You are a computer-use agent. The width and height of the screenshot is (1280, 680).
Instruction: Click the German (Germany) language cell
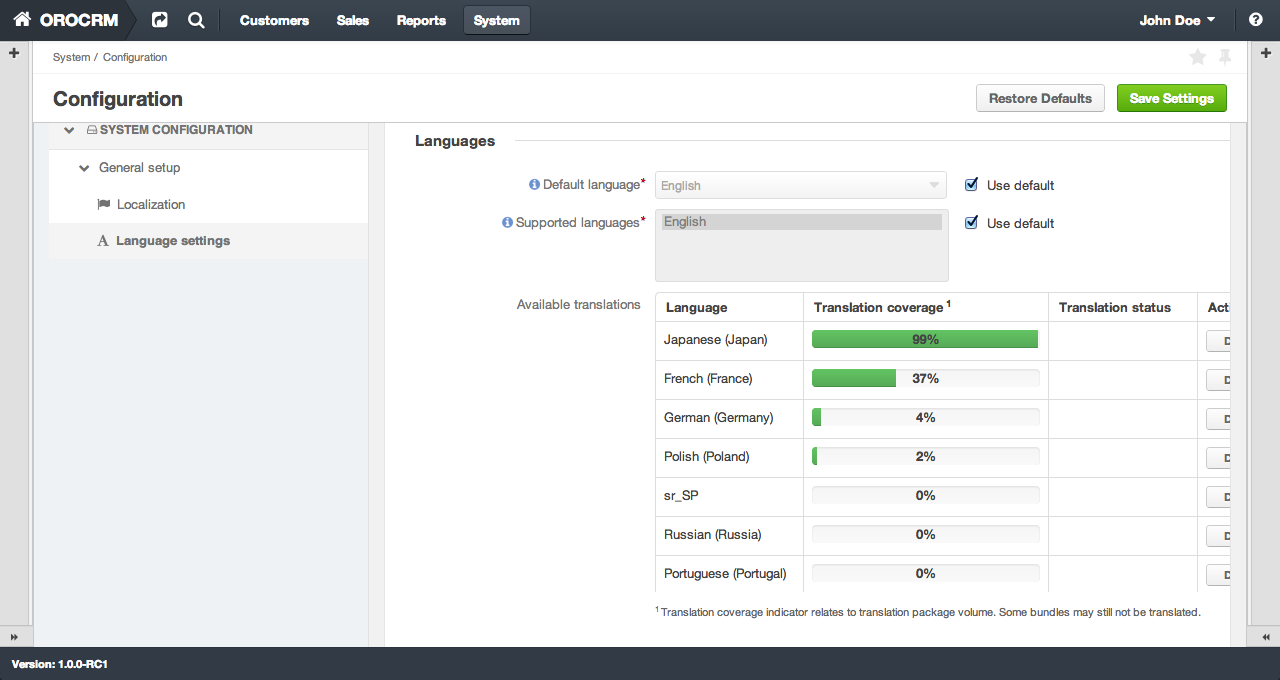pyautogui.click(x=729, y=418)
